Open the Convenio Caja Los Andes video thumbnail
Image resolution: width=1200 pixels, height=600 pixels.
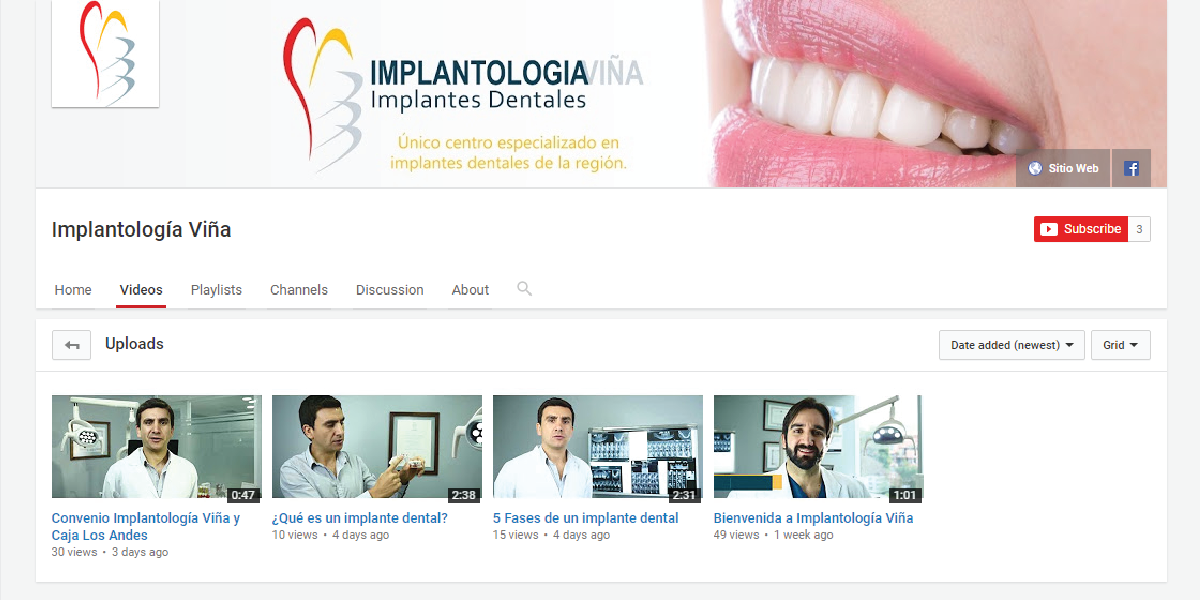[157, 448]
